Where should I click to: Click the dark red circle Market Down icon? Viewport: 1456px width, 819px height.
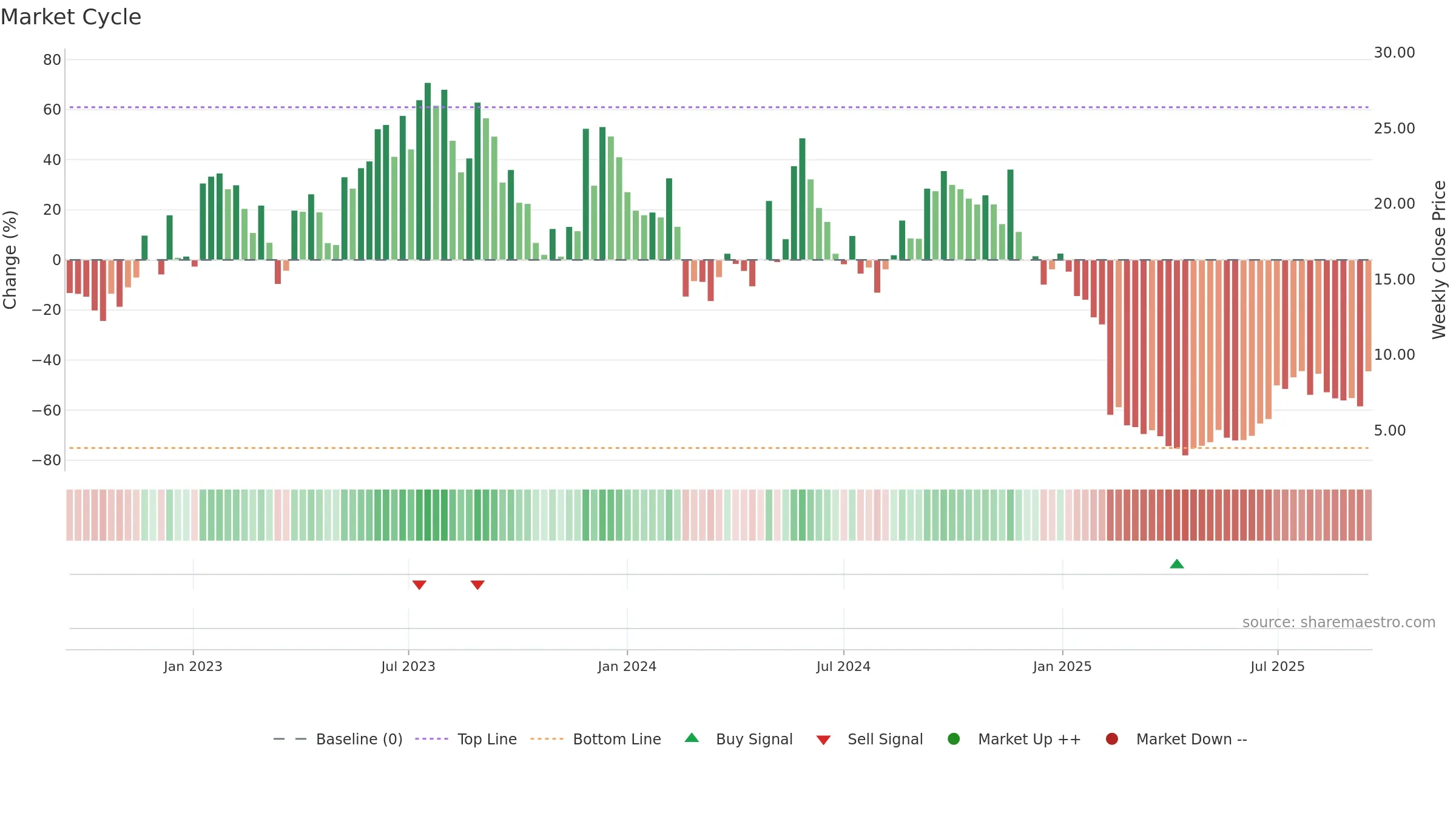pos(1112,739)
